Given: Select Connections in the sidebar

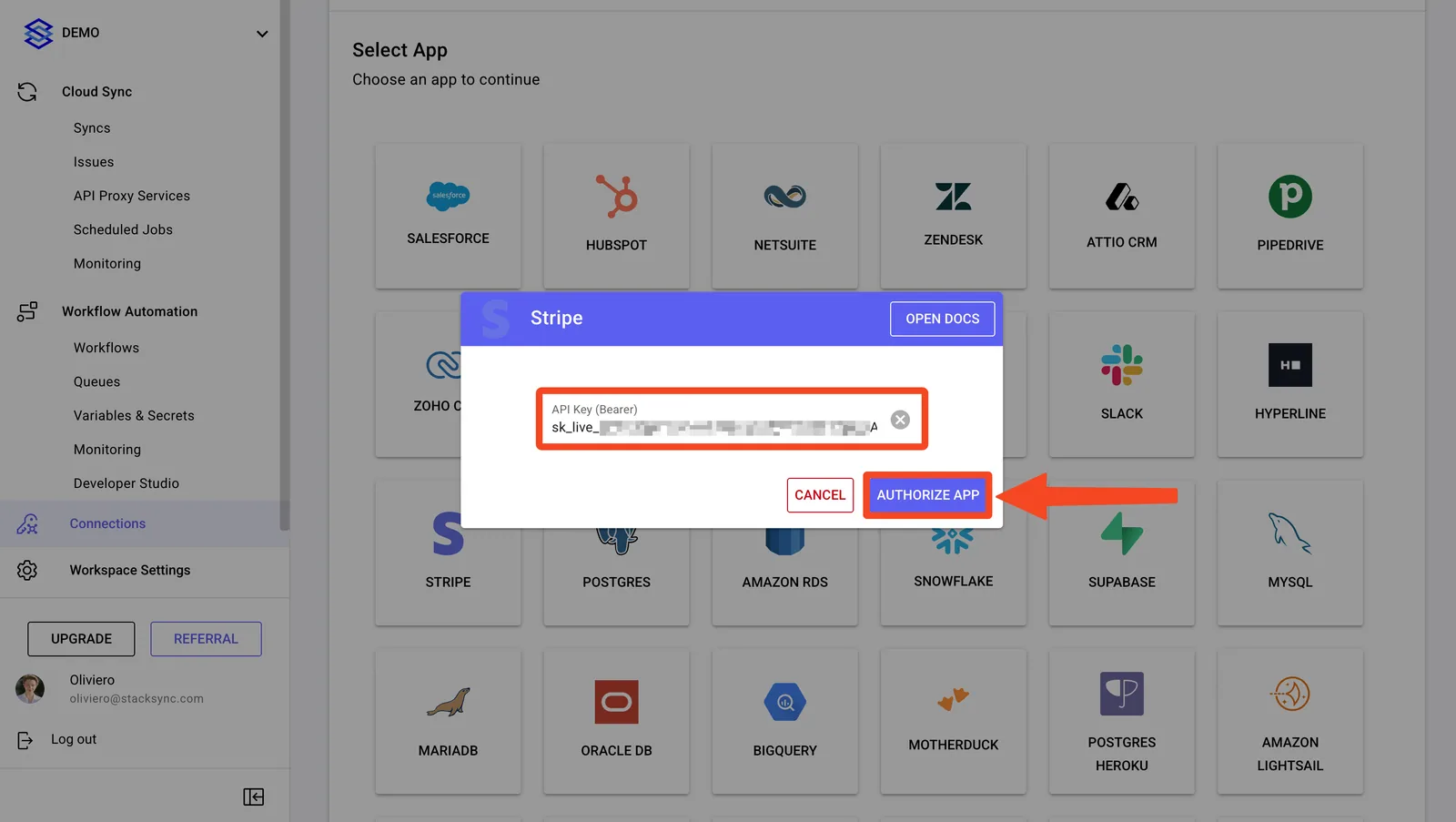Looking at the screenshot, I should (x=107, y=523).
